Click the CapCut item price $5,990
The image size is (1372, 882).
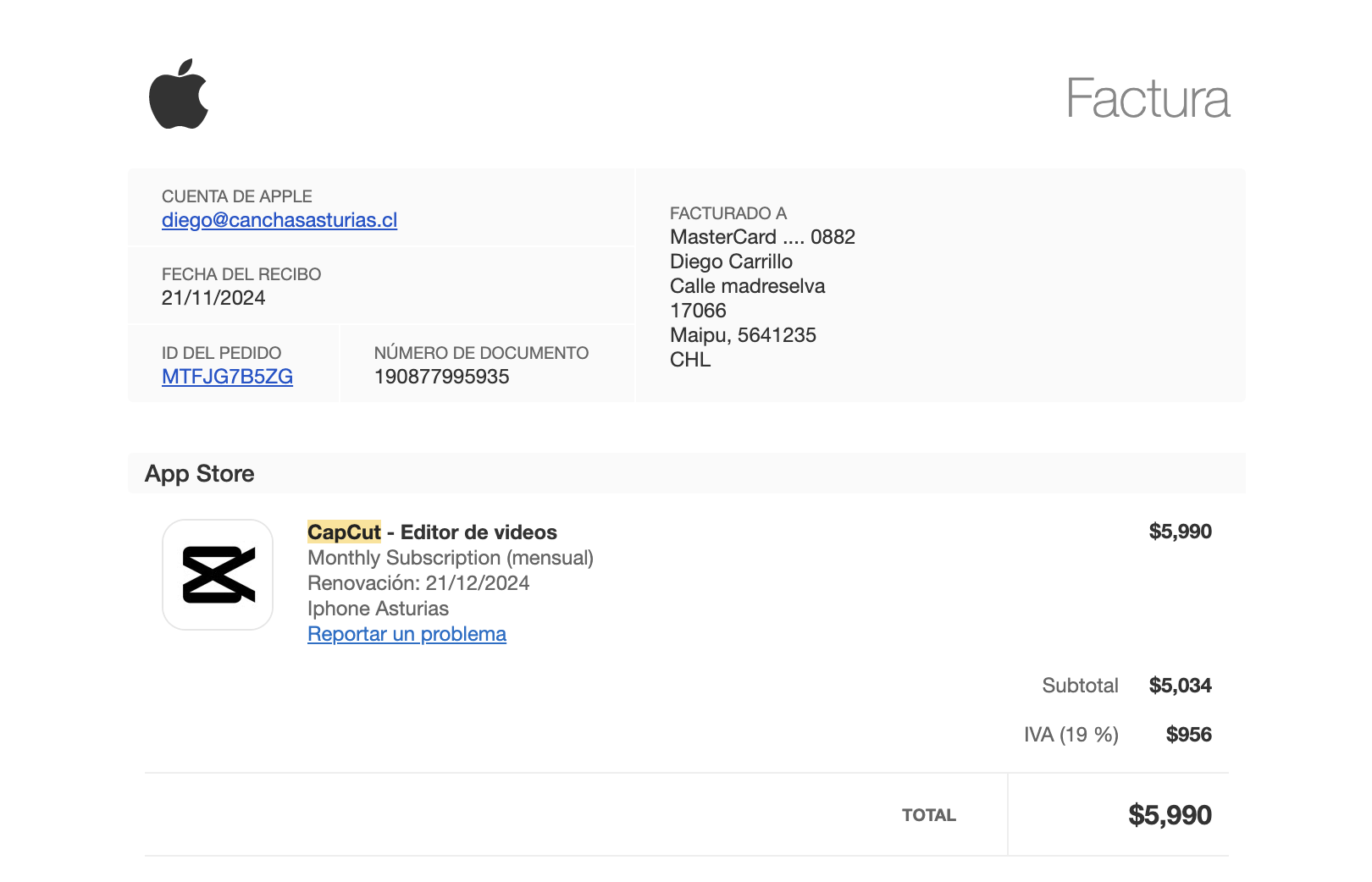[1180, 532]
